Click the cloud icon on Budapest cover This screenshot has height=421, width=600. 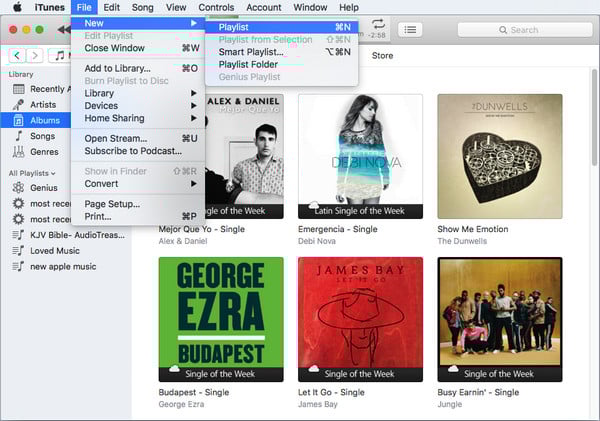(174, 369)
